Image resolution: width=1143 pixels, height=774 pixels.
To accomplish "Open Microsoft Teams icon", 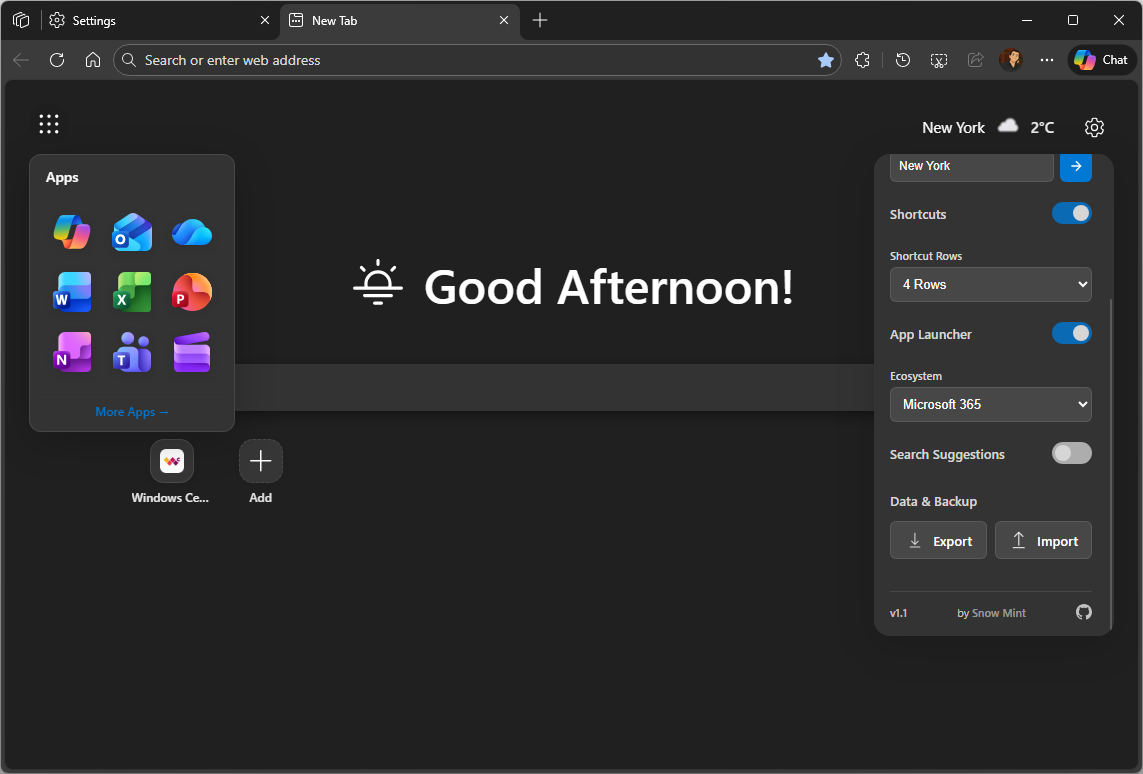I will [131, 351].
